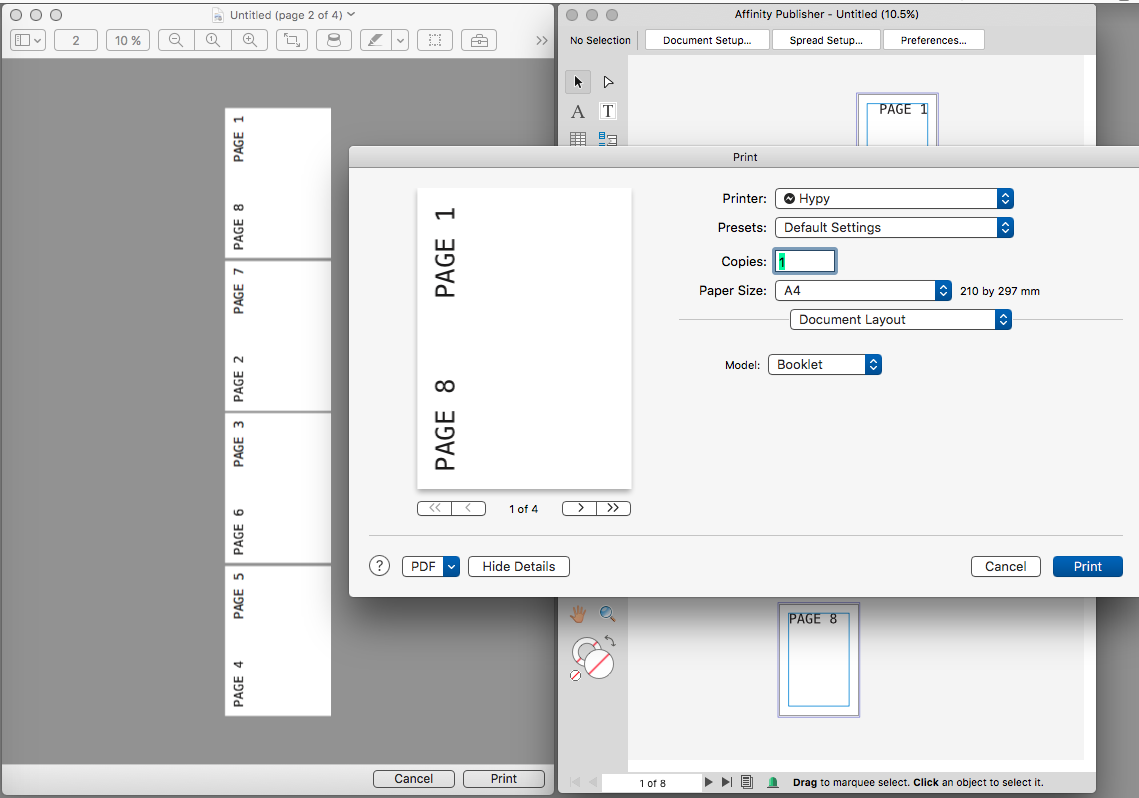Select the Node tool (white arrow)
Image resolution: width=1139 pixels, height=798 pixels.
tap(608, 82)
